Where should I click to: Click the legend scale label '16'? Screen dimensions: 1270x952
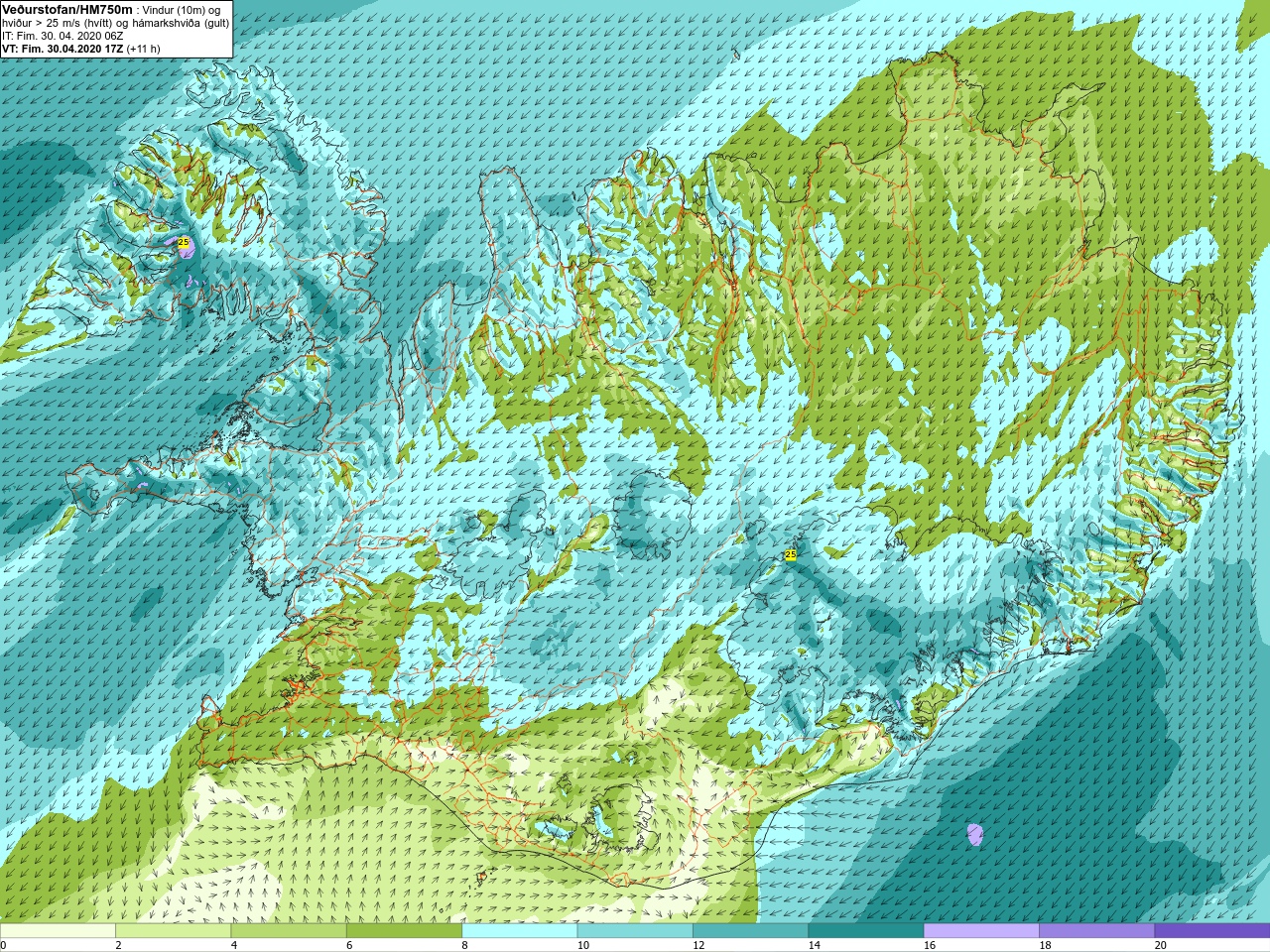point(930,945)
